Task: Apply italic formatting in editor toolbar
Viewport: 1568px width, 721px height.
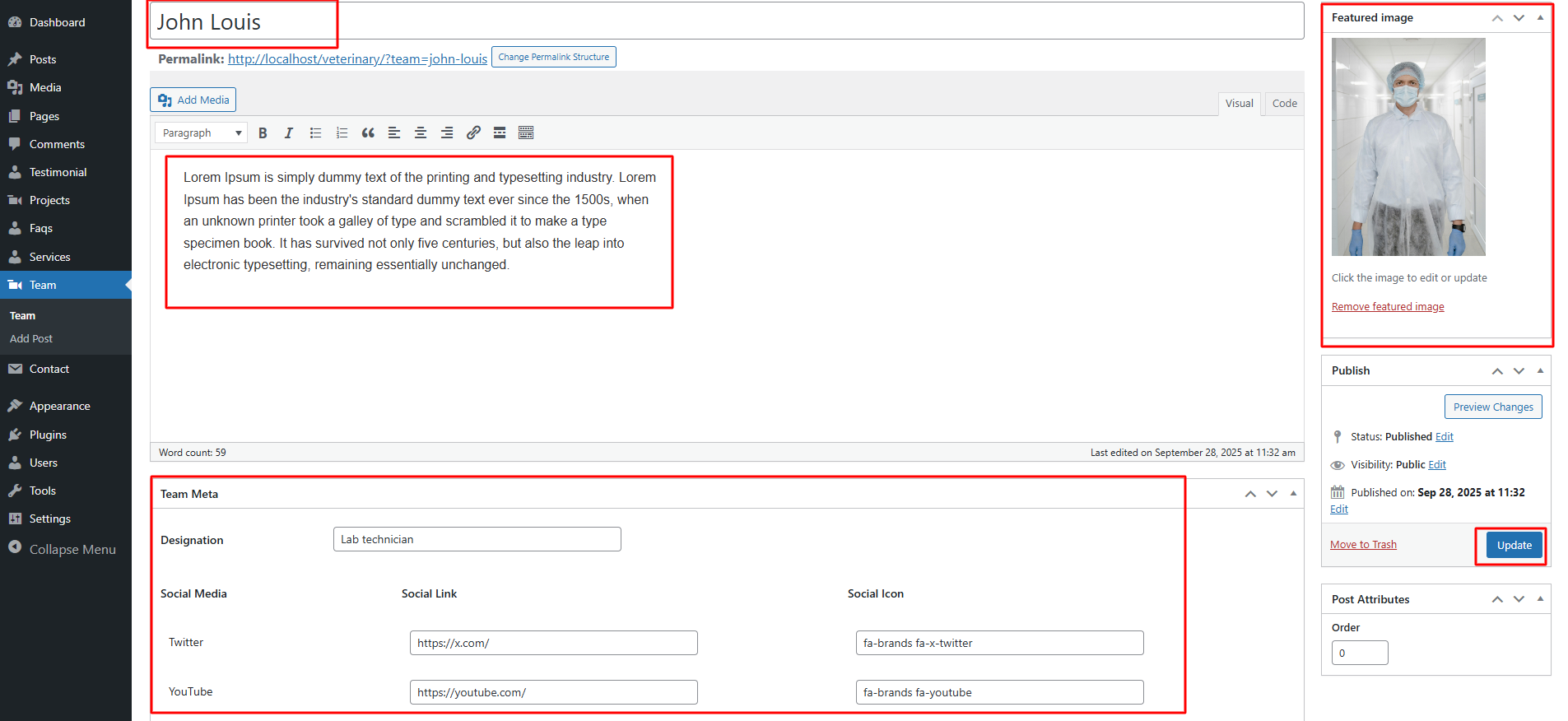Action: [x=289, y=133]
